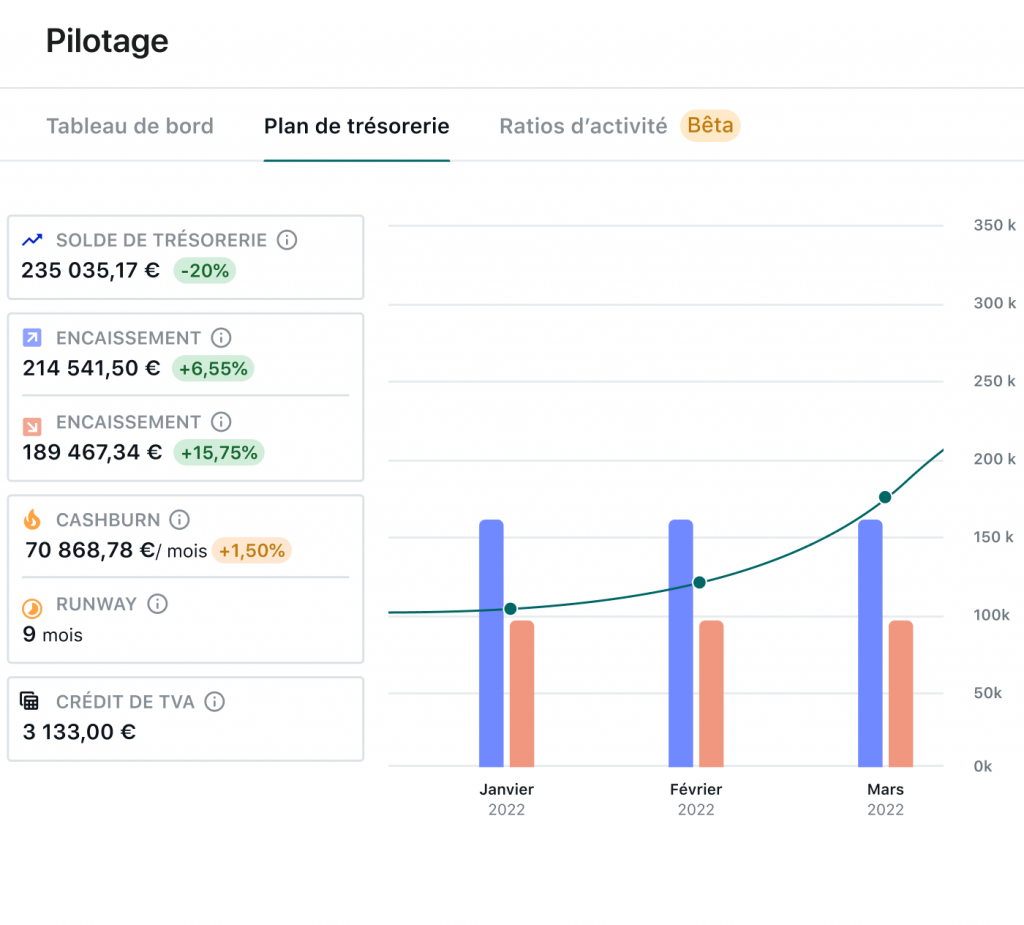Click the Bêta badge

pyautogui.click(x=710, y=125)
